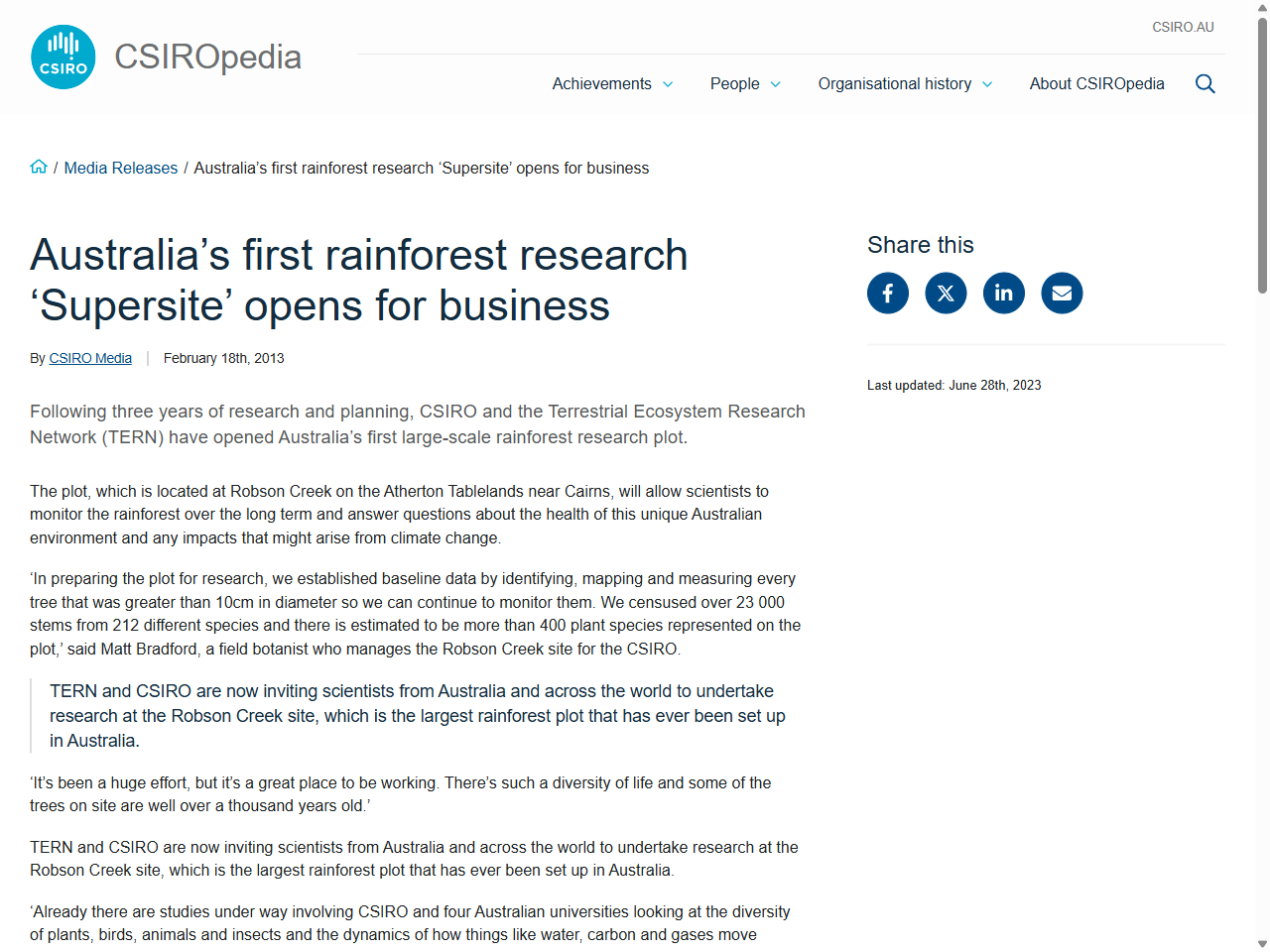Open the CSIRO Media author link
The height and width of the screenshot is (952, 1270).
[x=90, y=358]
